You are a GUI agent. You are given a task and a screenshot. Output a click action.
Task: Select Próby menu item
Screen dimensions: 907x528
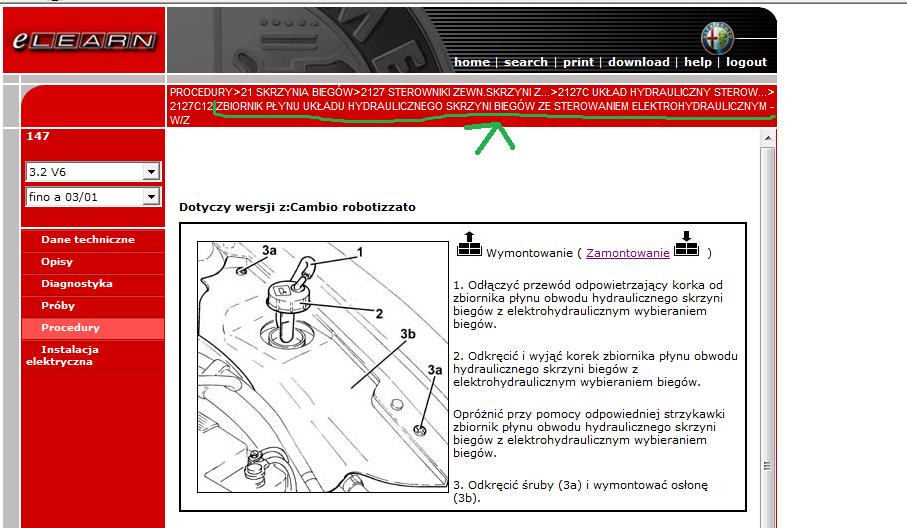[57, 305]
